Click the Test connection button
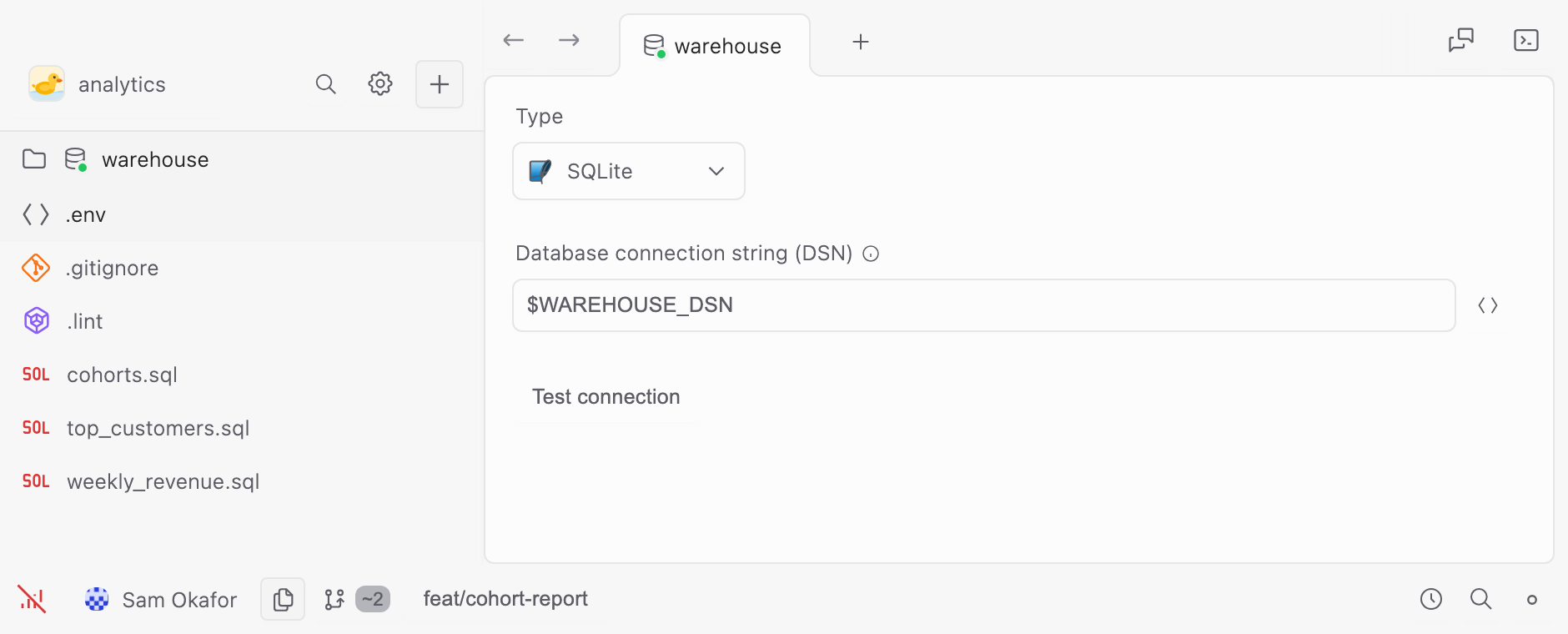 click(x=606, y=397)
